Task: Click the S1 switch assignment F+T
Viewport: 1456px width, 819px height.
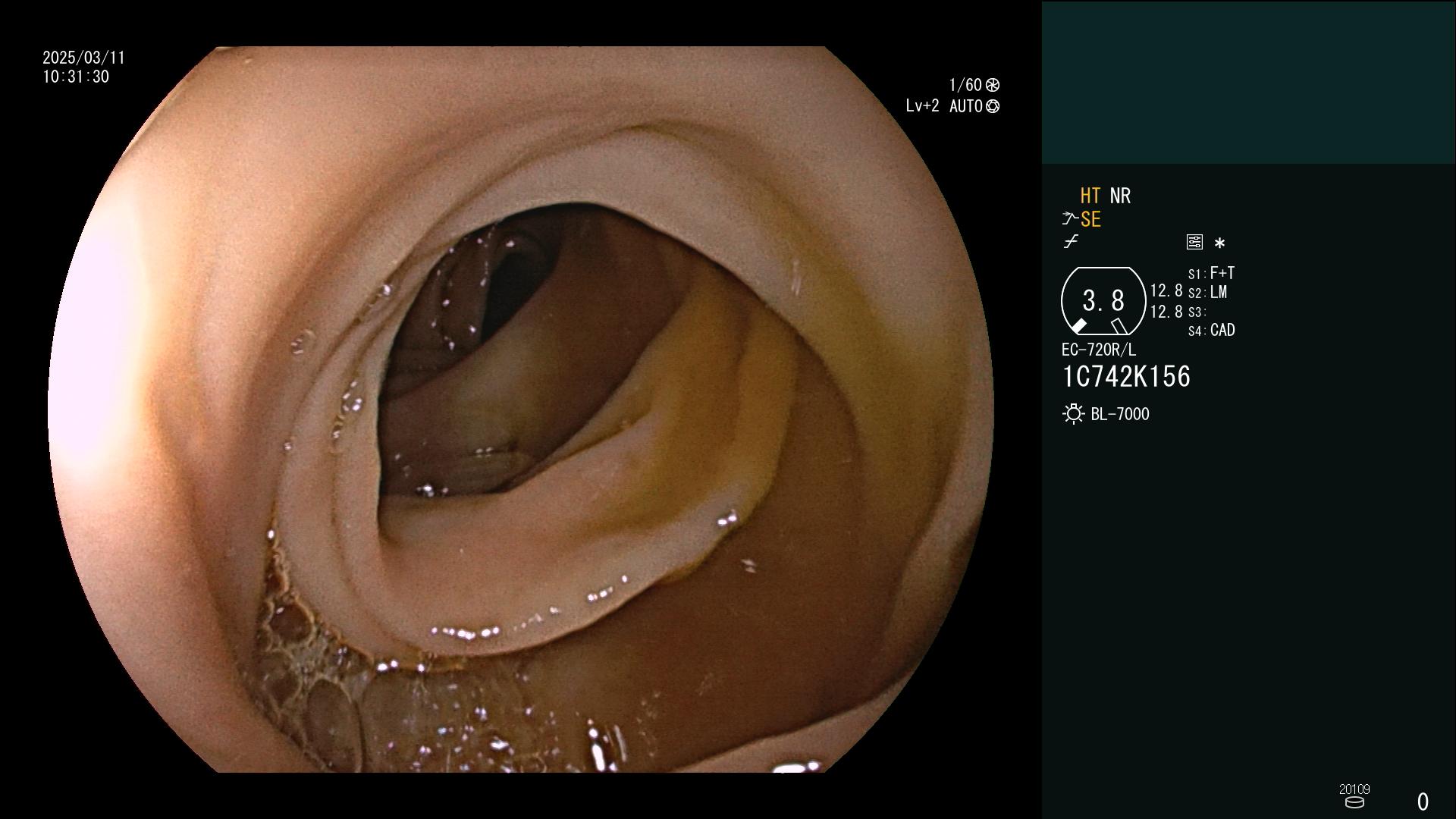Action: (1211, 273)
